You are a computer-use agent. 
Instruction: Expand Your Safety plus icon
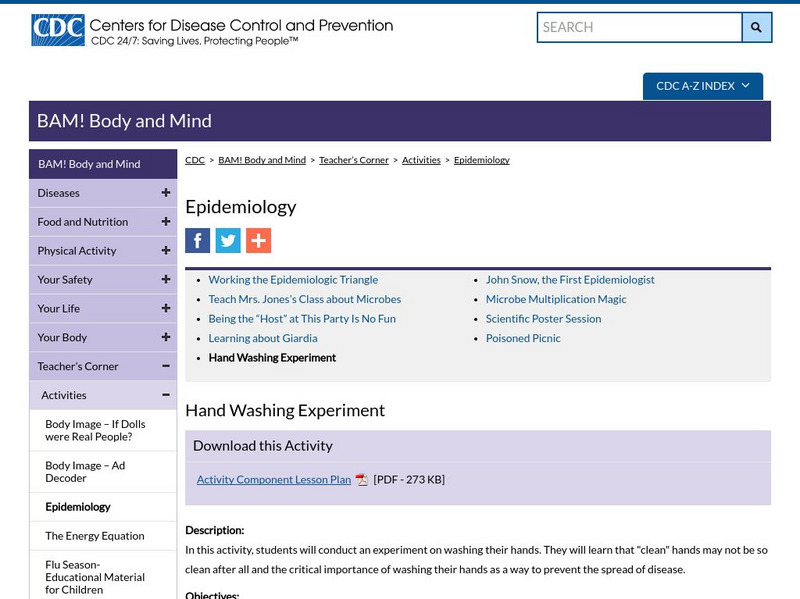(166, 279)
